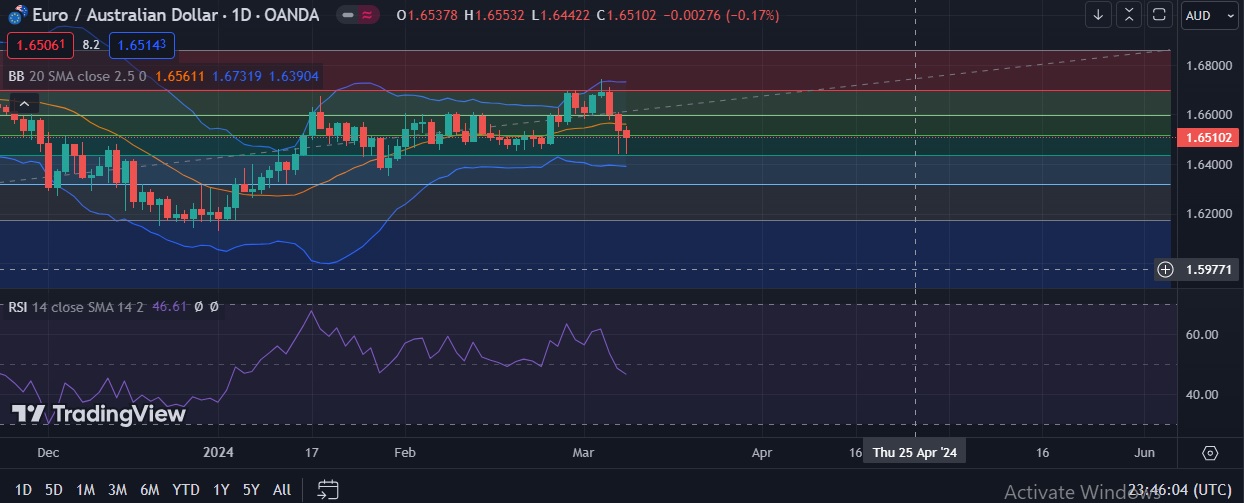This screenshot has width=1244, height=503.
Task: Click the BB upper band value 1.67319
Action: pos(237,75)
